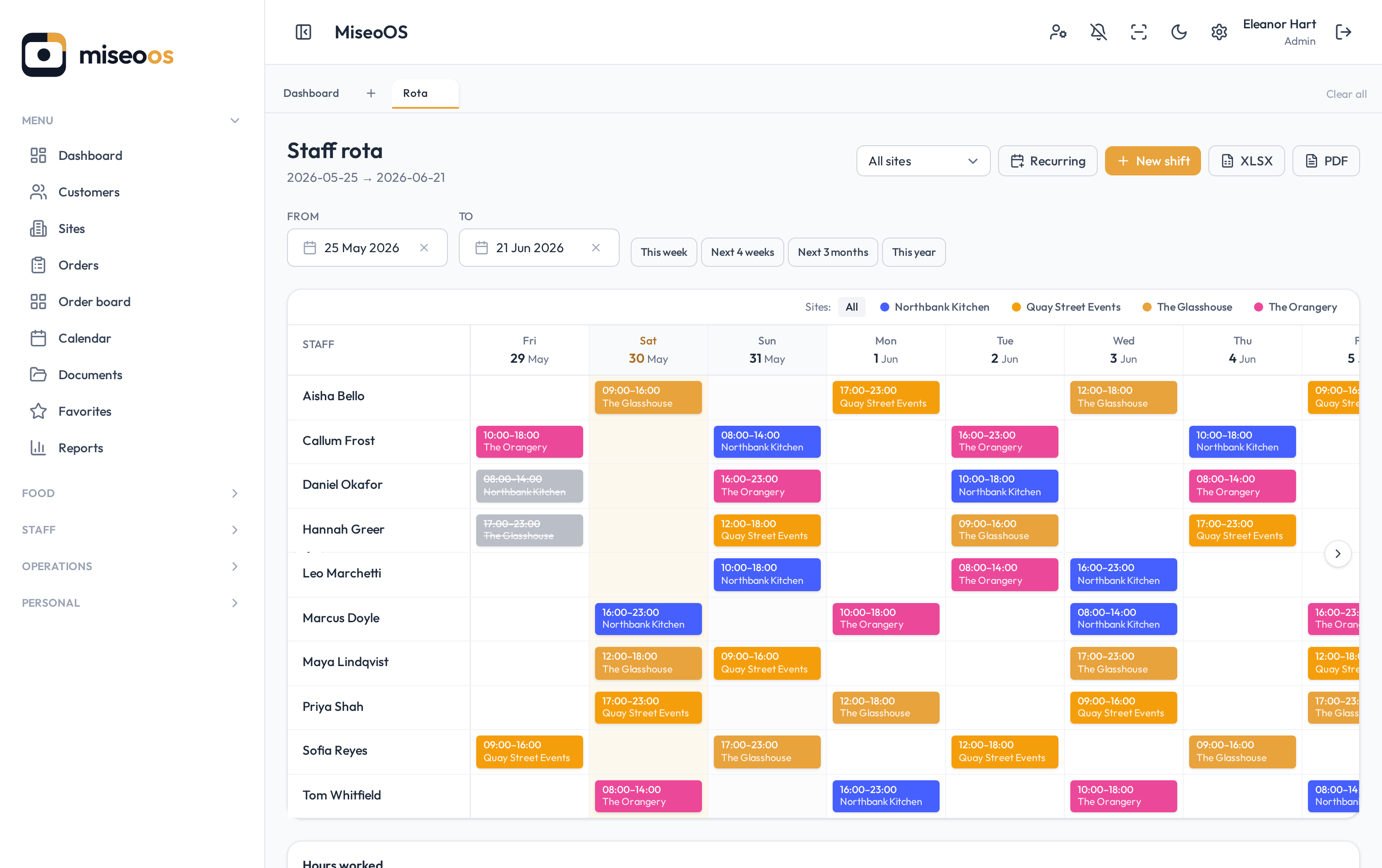Click the muted notifications bell icon

tap(1098, 32)
